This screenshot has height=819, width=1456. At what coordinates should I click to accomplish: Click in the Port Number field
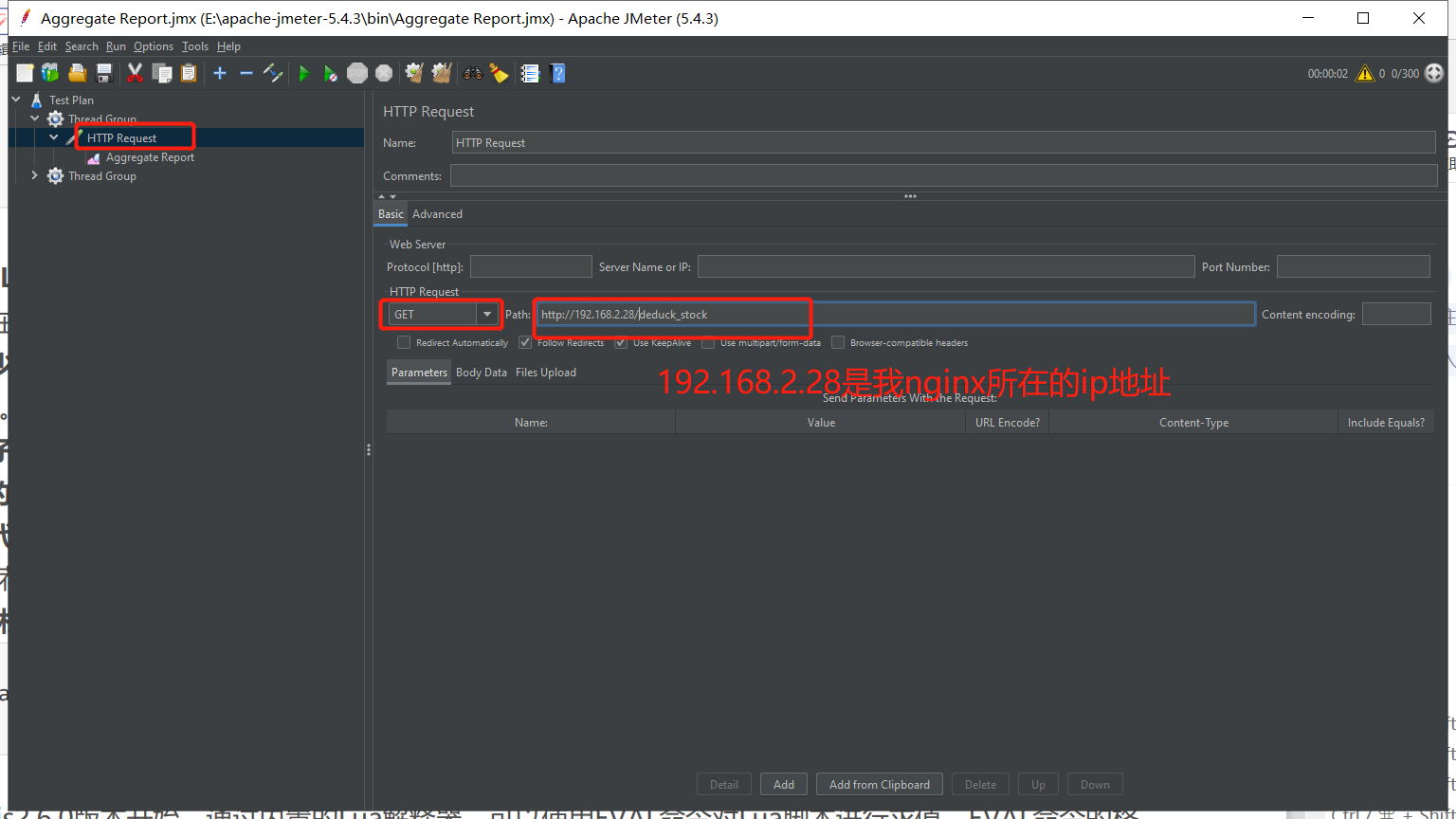pos(1354,266)
